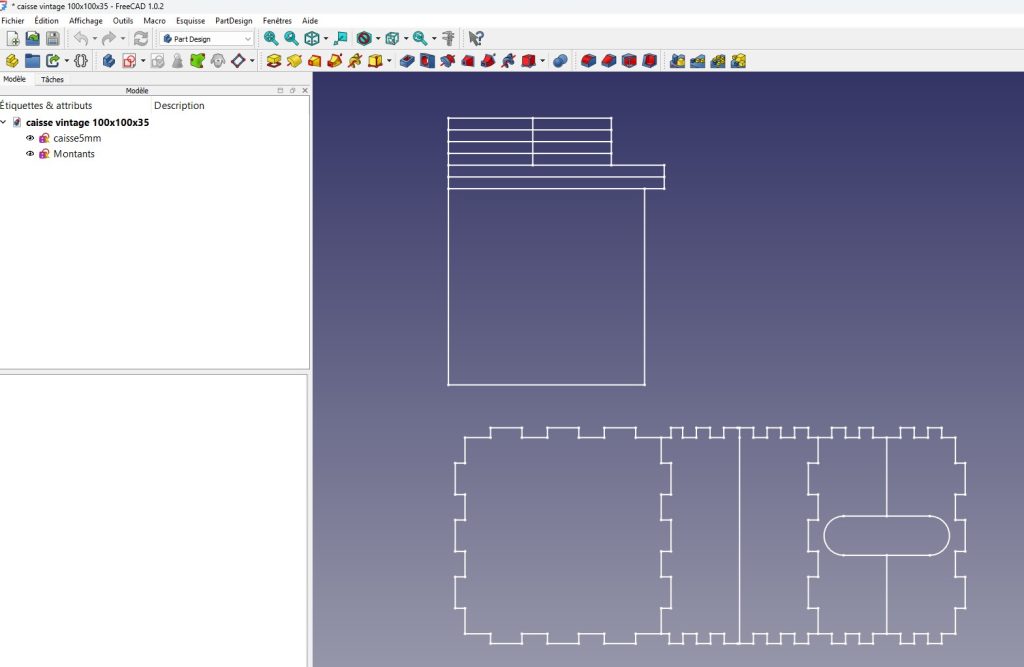Viewport: 1024px width, 667px height.
Task: Open the Esquisse menu
Action: (x=191, y=21)
